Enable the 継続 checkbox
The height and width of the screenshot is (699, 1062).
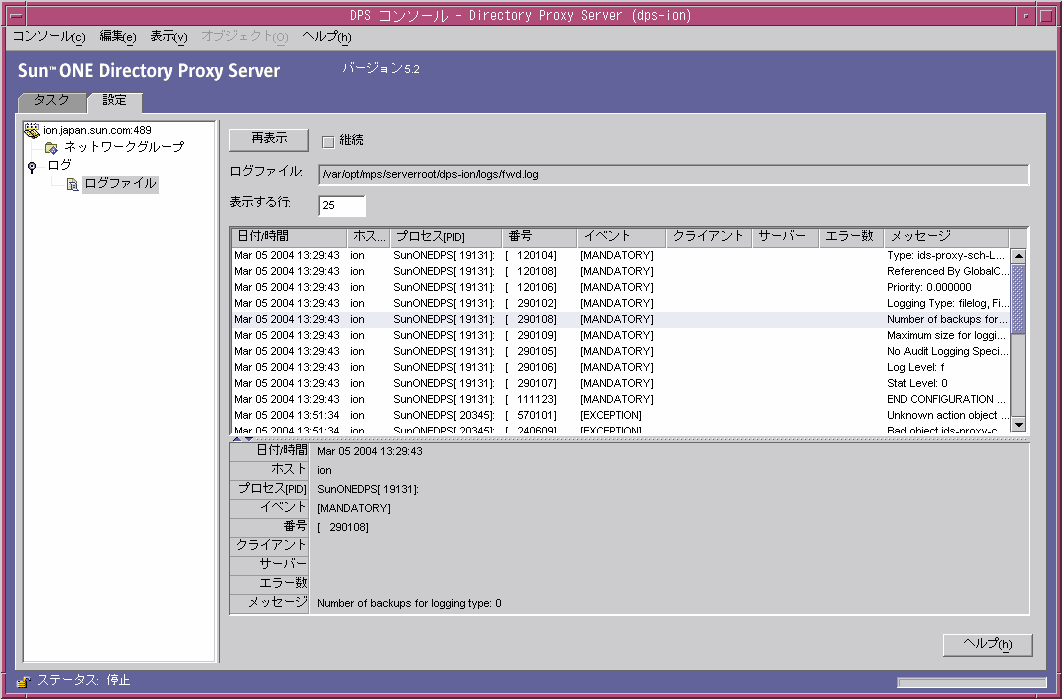coord(328,142)
